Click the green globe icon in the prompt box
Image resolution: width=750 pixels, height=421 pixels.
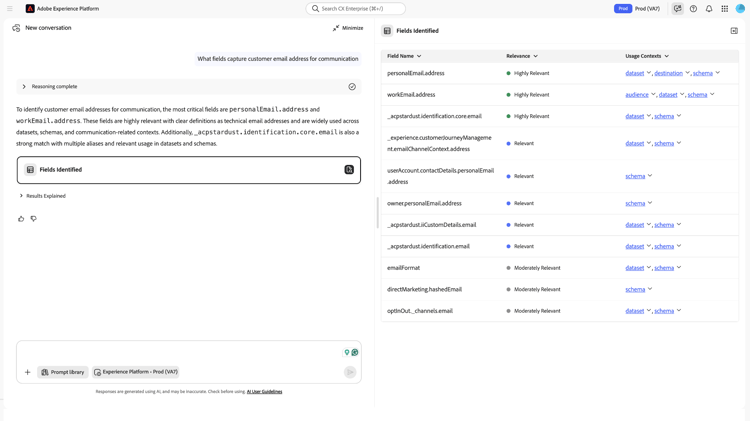(x=355, y=353)
